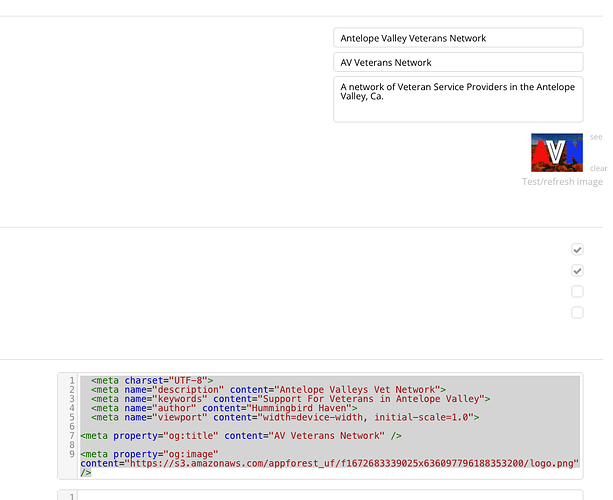Check the fourth, bottom-most checkbox
This screenshot has width=613, height=500.
(577, 313)
